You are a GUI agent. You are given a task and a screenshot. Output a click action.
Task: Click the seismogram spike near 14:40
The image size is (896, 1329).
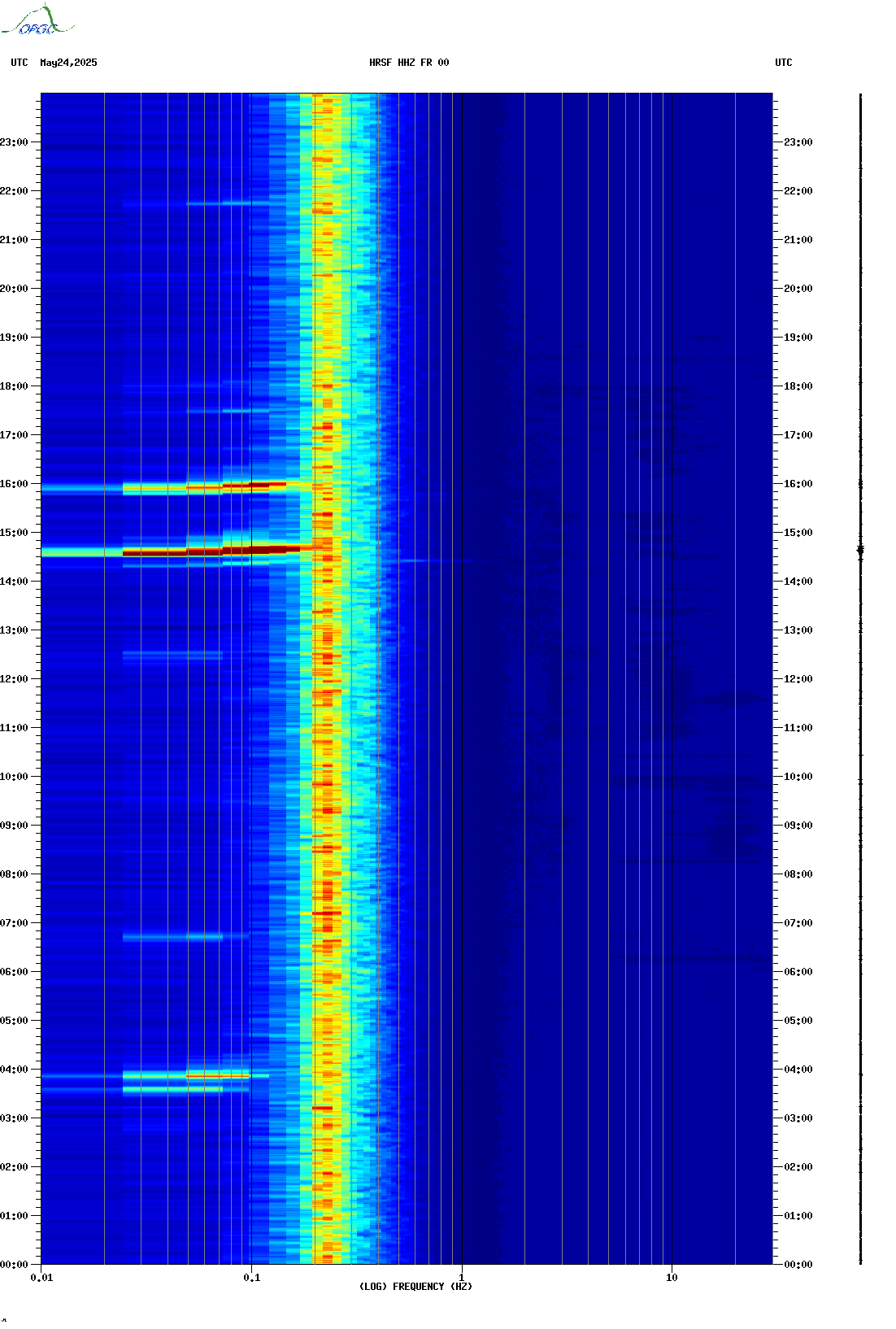tap(860, 551)
